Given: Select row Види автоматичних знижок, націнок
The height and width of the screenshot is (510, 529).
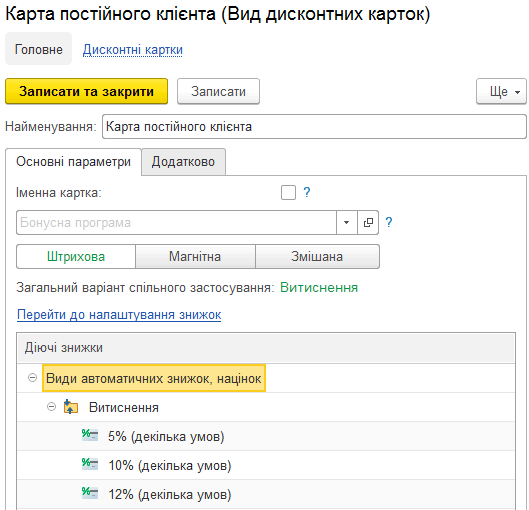Looking at the screenshot, I should point(266,378).
